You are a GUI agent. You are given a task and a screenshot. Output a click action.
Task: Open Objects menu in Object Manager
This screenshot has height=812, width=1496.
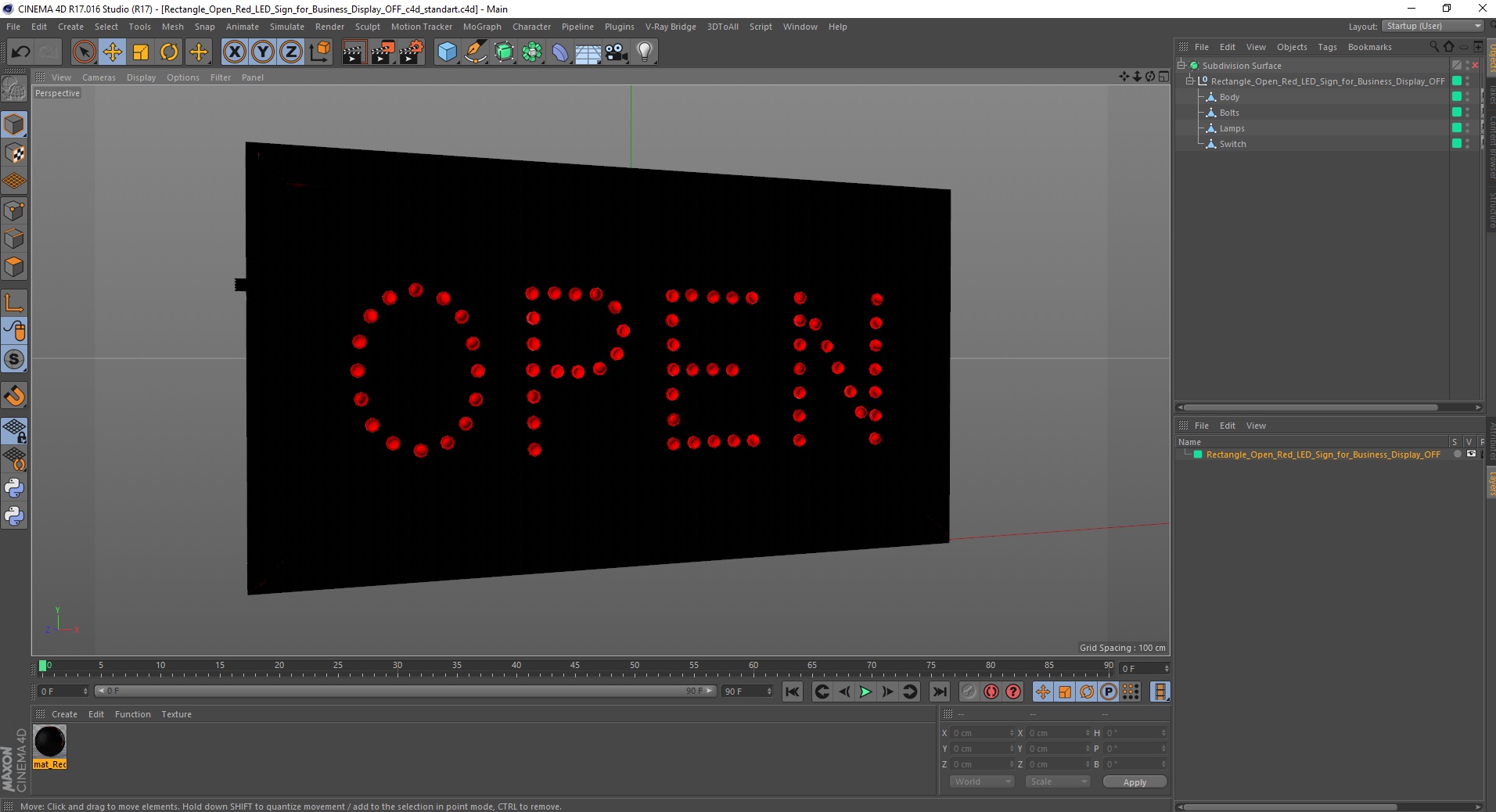[1292, 47]
